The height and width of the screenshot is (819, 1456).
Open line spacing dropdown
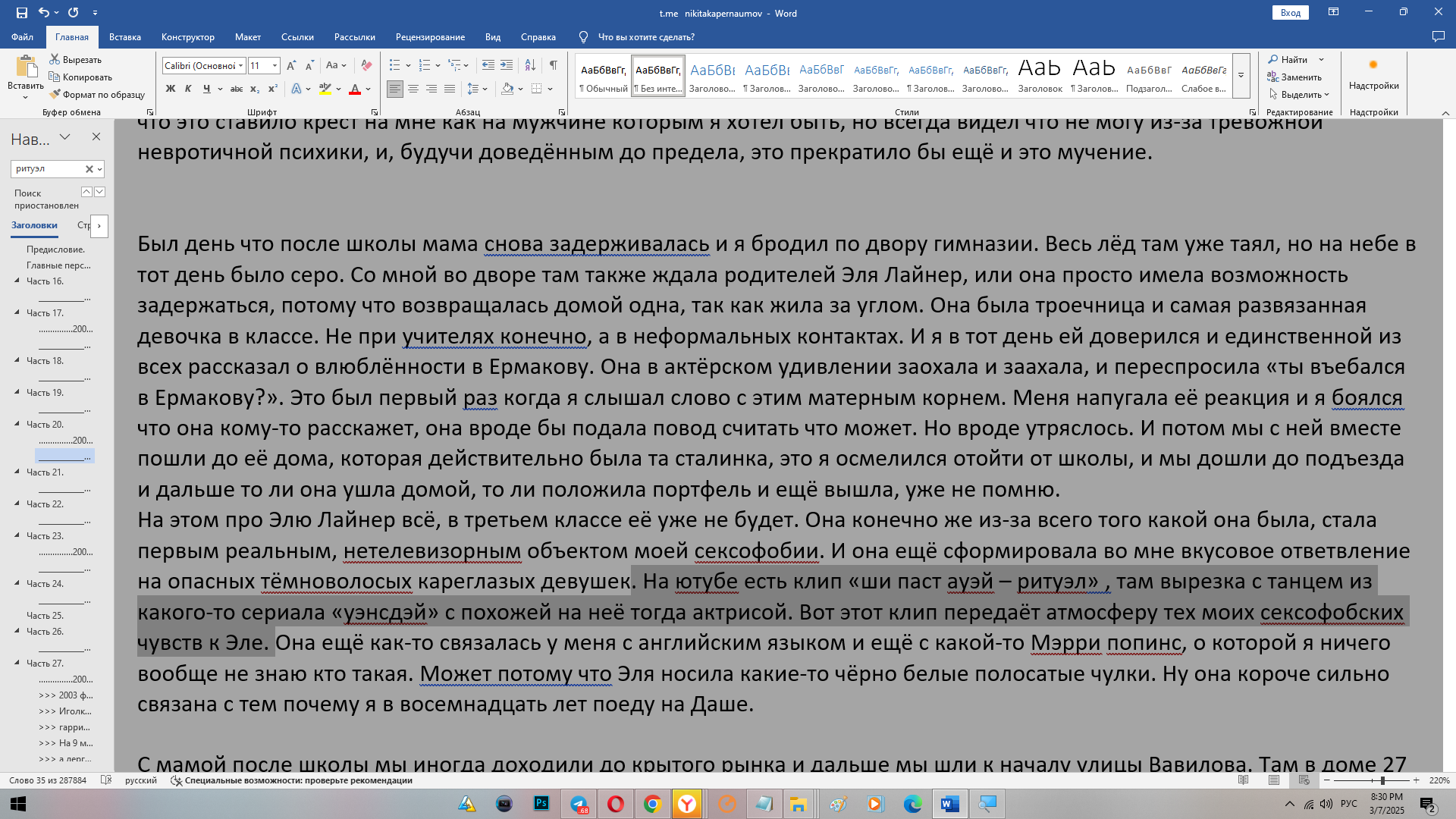[x=477, y=89]
